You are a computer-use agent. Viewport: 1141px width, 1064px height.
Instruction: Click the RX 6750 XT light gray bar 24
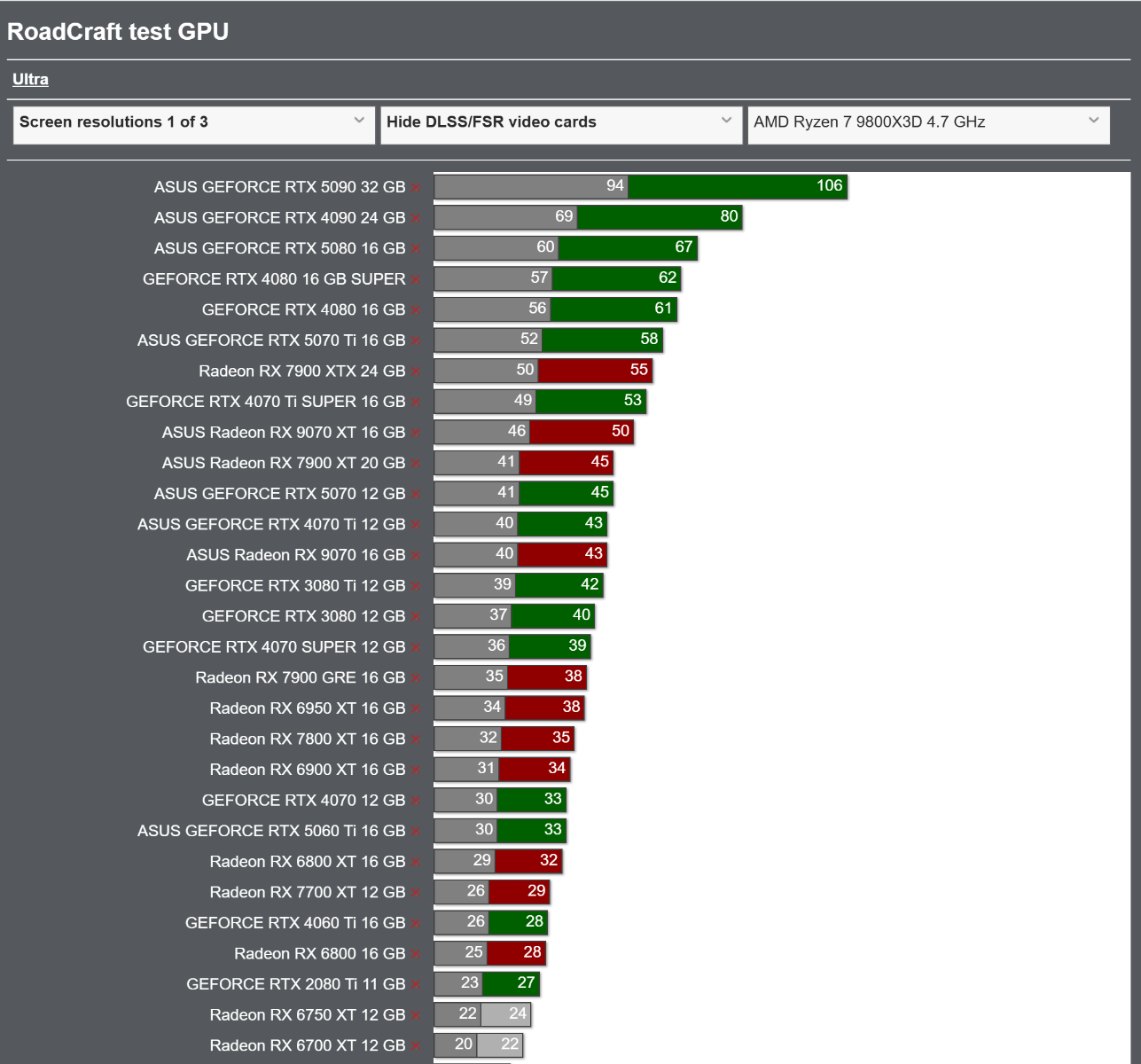click(505, 1014)
